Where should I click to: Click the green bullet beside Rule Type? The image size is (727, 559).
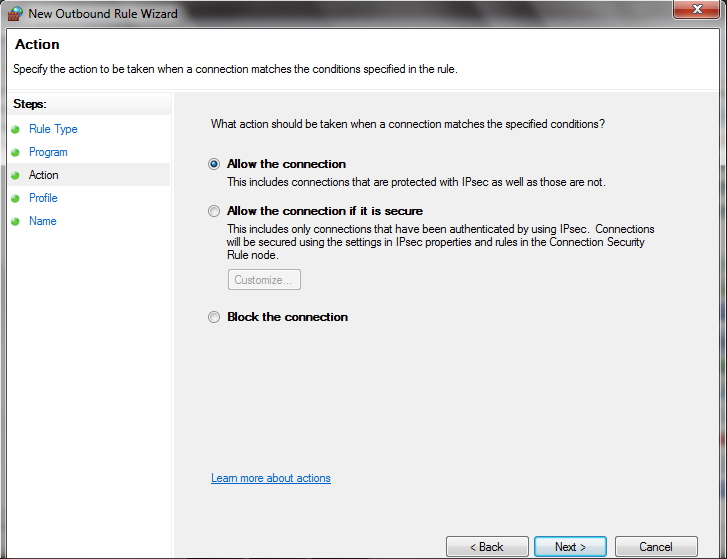15,129
